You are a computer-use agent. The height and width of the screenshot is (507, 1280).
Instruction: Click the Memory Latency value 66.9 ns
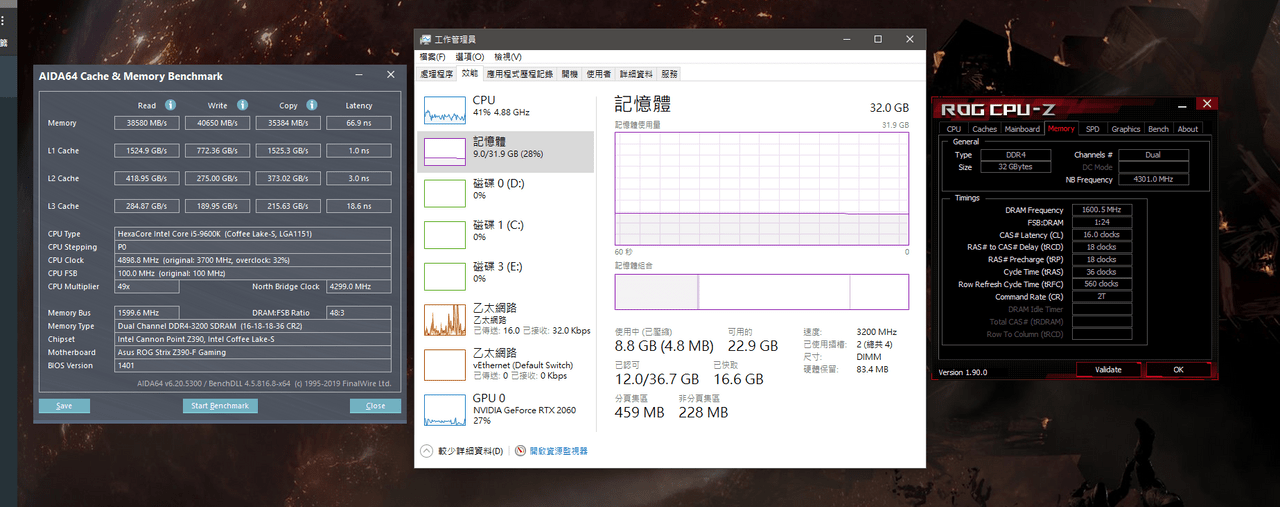(x=359, y=123)
